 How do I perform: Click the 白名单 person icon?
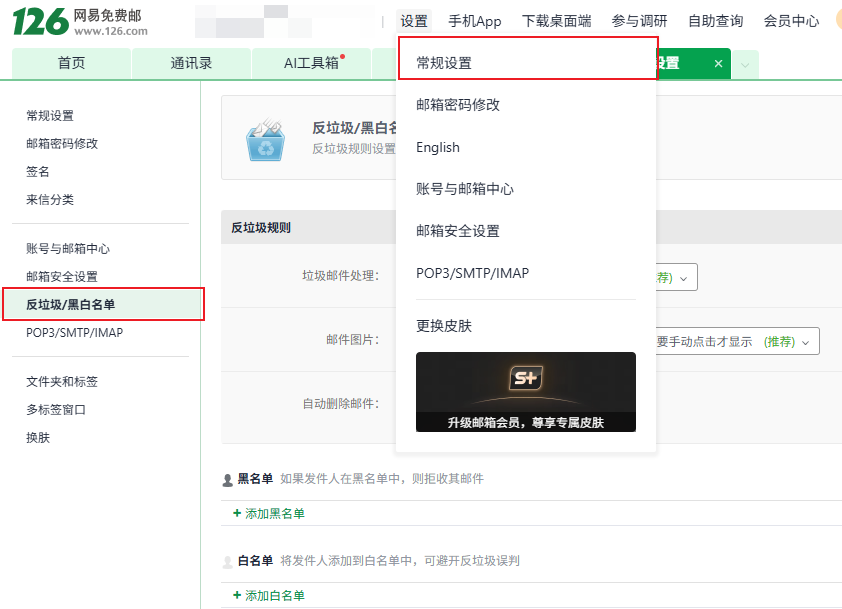coord(227,562)
